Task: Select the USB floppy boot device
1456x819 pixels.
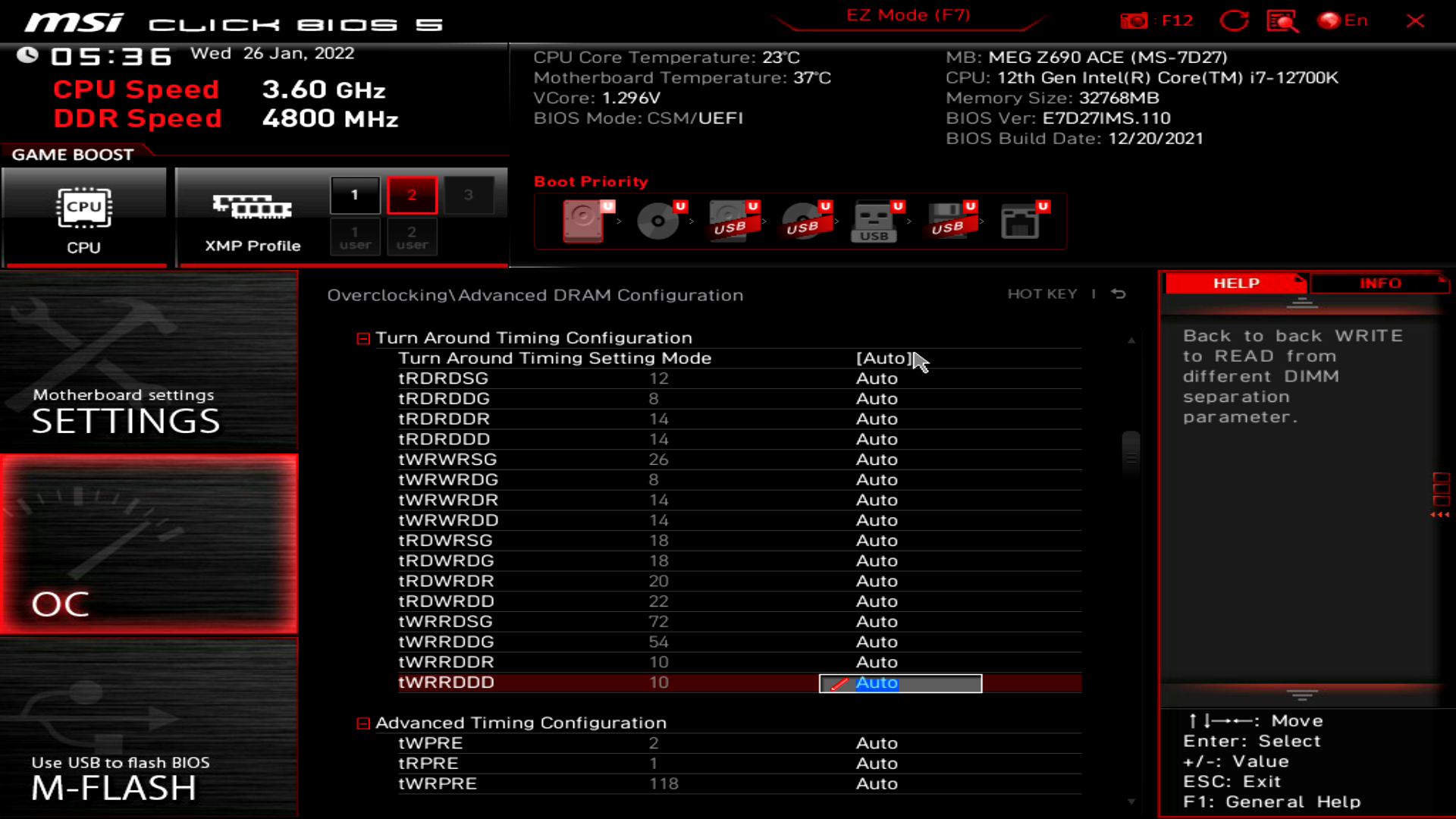Action: (x=951, y=221)
